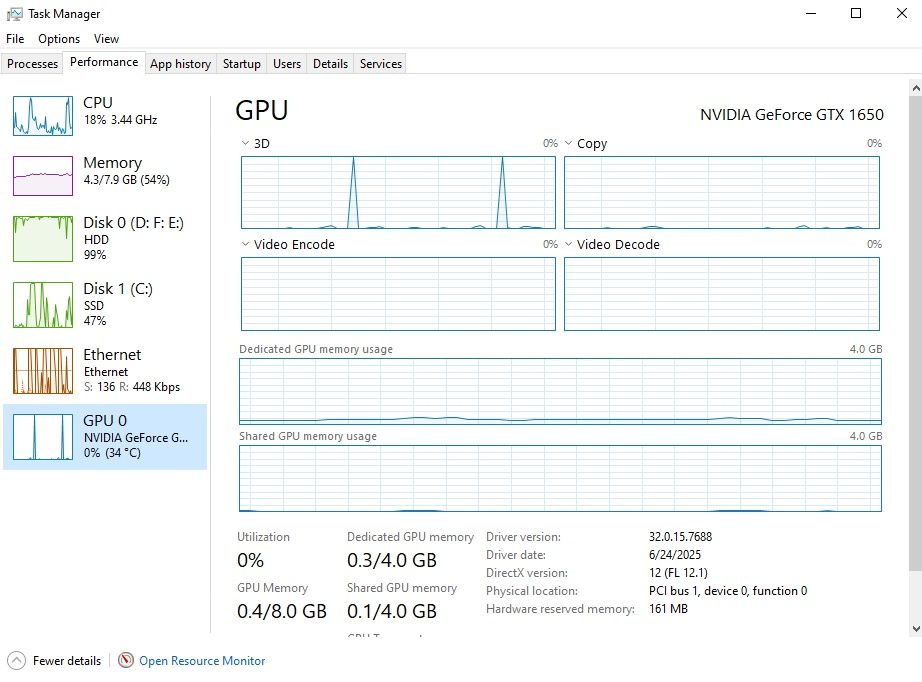Viewport: 922px width, 682px height.
Task: Click the scrollbar down arrow
Action: coord(916,628)
